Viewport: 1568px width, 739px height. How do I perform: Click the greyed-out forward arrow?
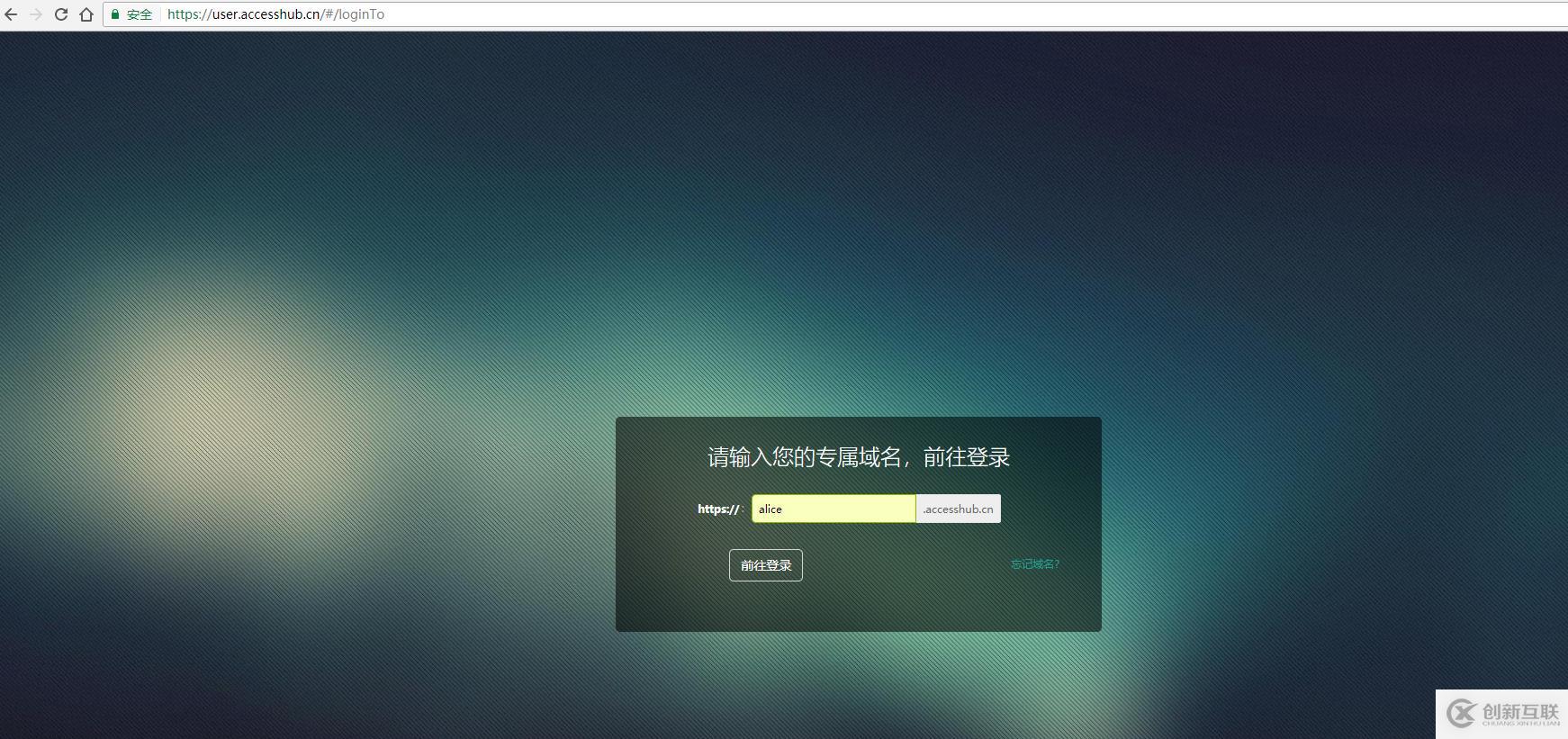pos(36,14)
